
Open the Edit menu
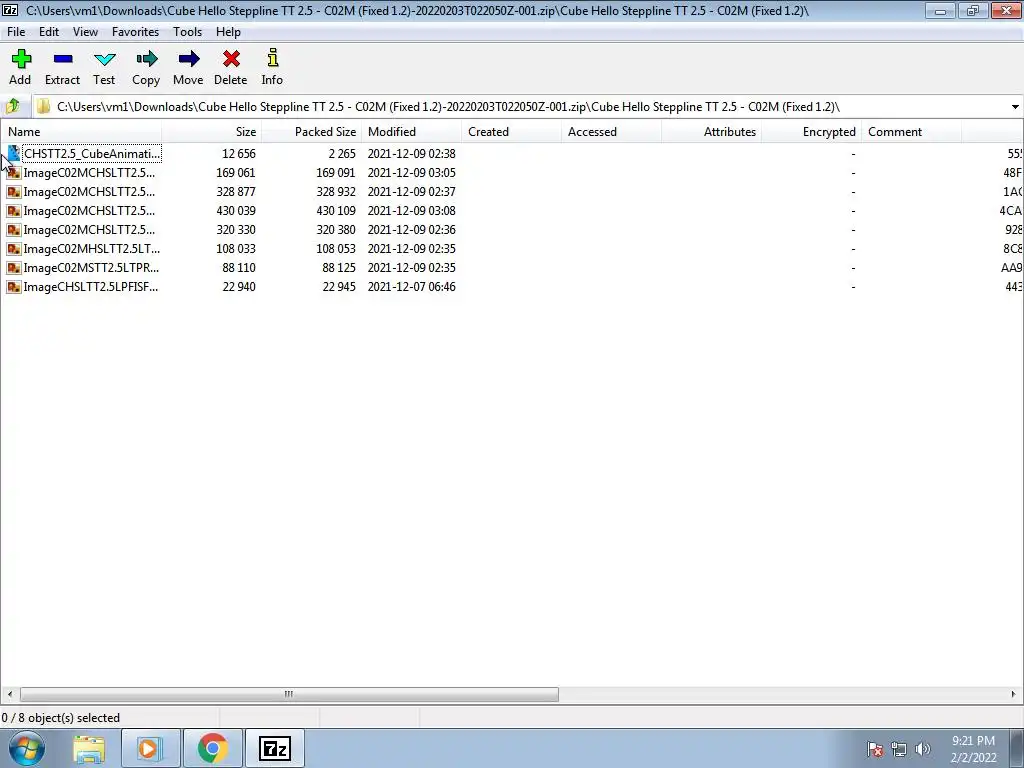pos(48,31)
